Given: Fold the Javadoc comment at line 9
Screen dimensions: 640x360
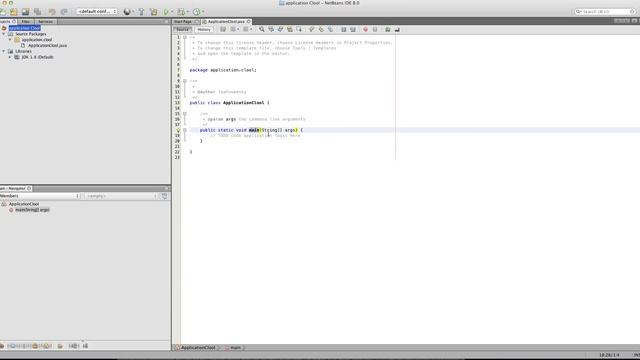Looking at the screenshot, I should point(185,81).
